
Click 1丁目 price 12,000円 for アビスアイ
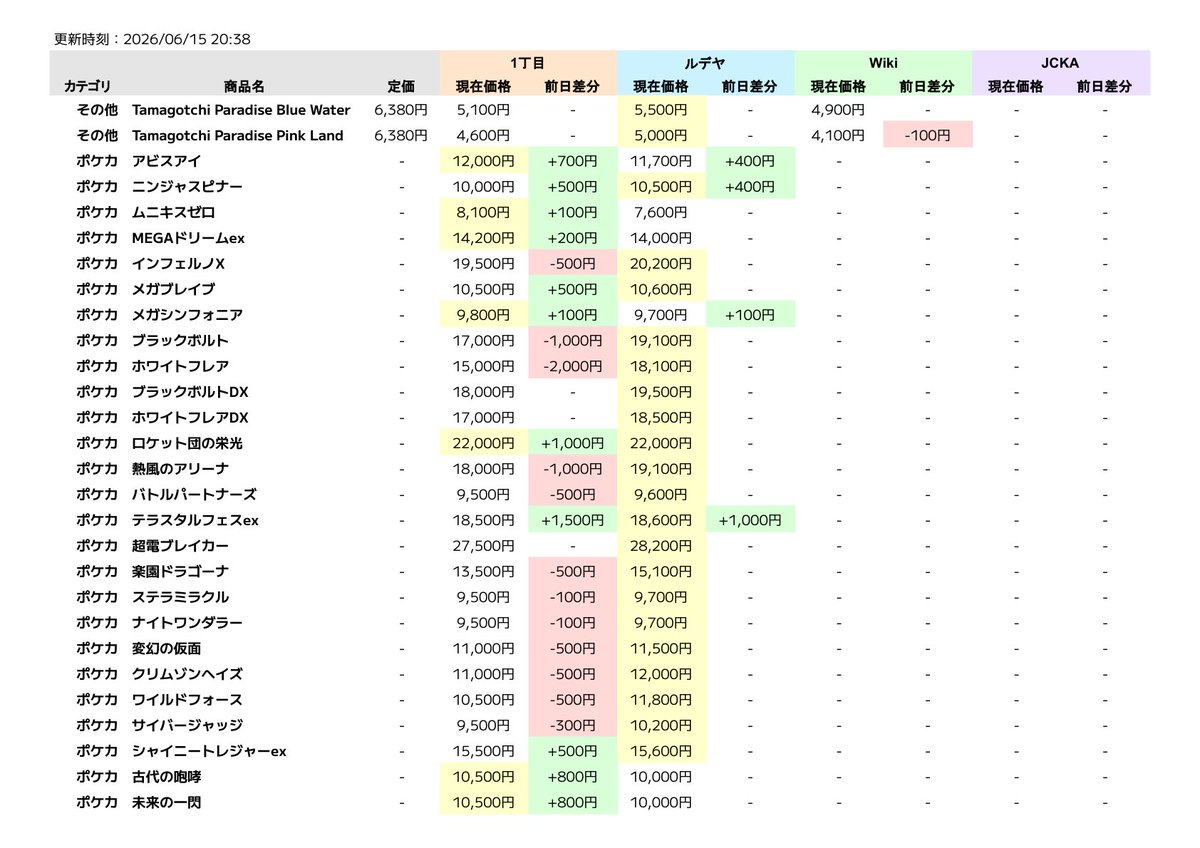[x=483, y=161]
